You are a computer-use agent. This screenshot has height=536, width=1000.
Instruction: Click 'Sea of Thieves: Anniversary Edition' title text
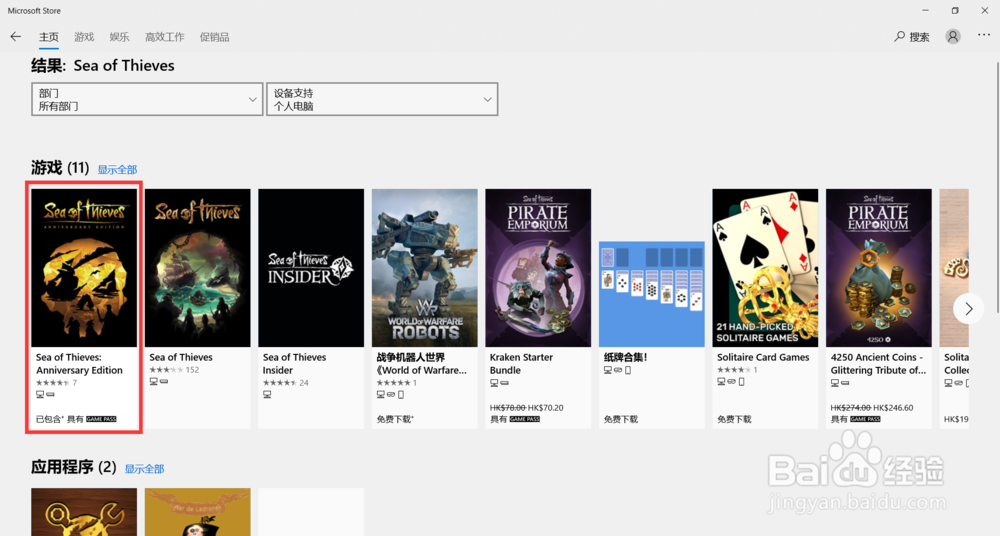click(x=79, y=364)
